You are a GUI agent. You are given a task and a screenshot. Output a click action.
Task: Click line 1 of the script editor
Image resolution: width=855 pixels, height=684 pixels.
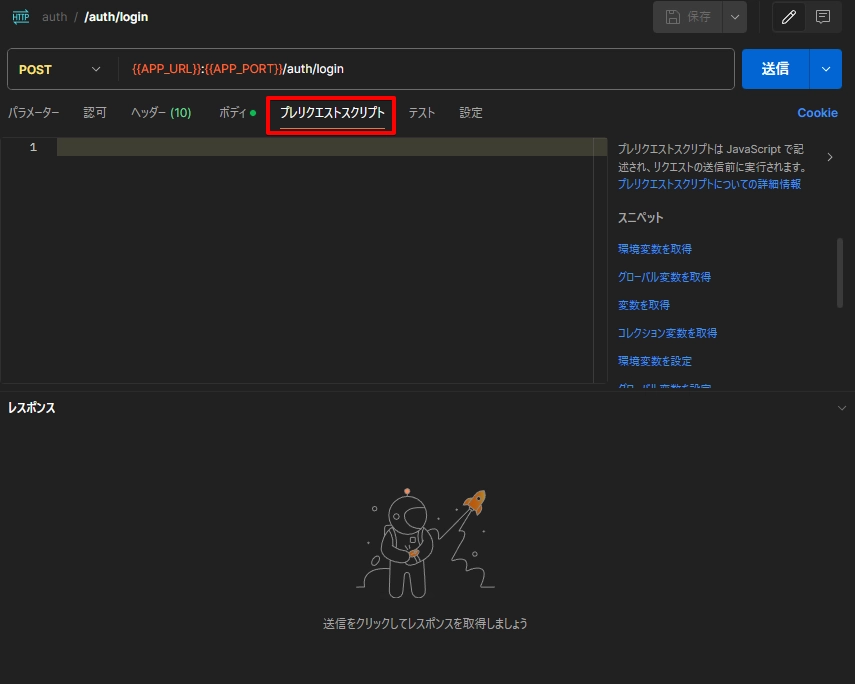pos(332,147)
